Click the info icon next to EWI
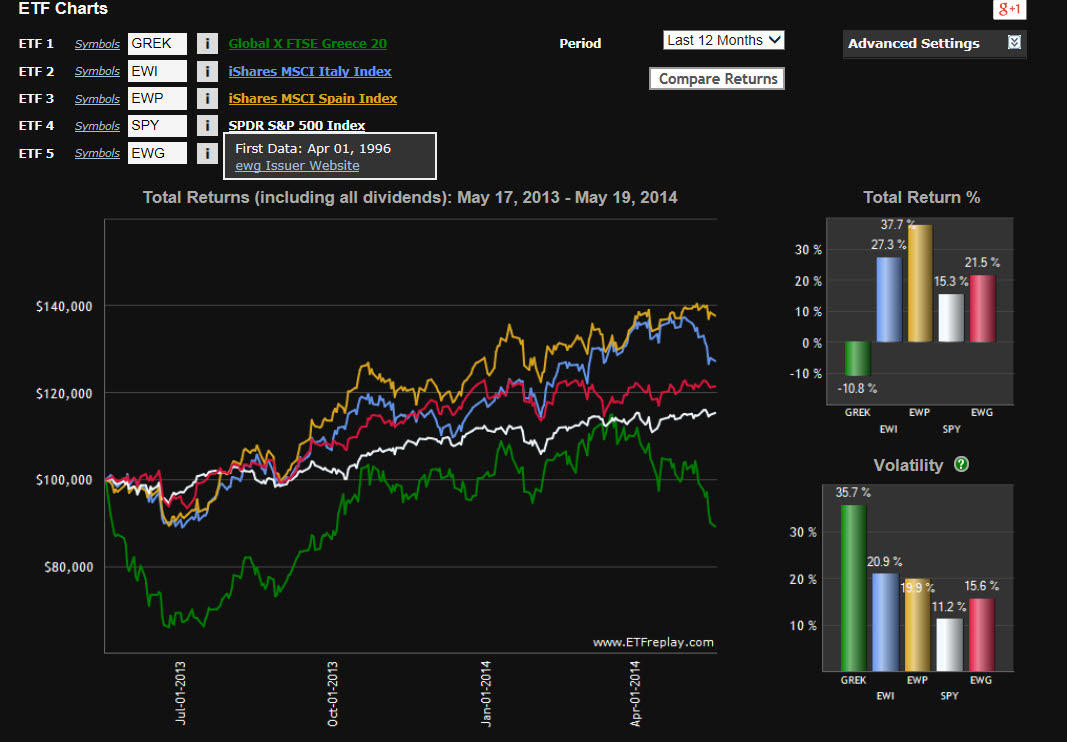This screenshot has height=742, width=1067. tap(206, 71)
